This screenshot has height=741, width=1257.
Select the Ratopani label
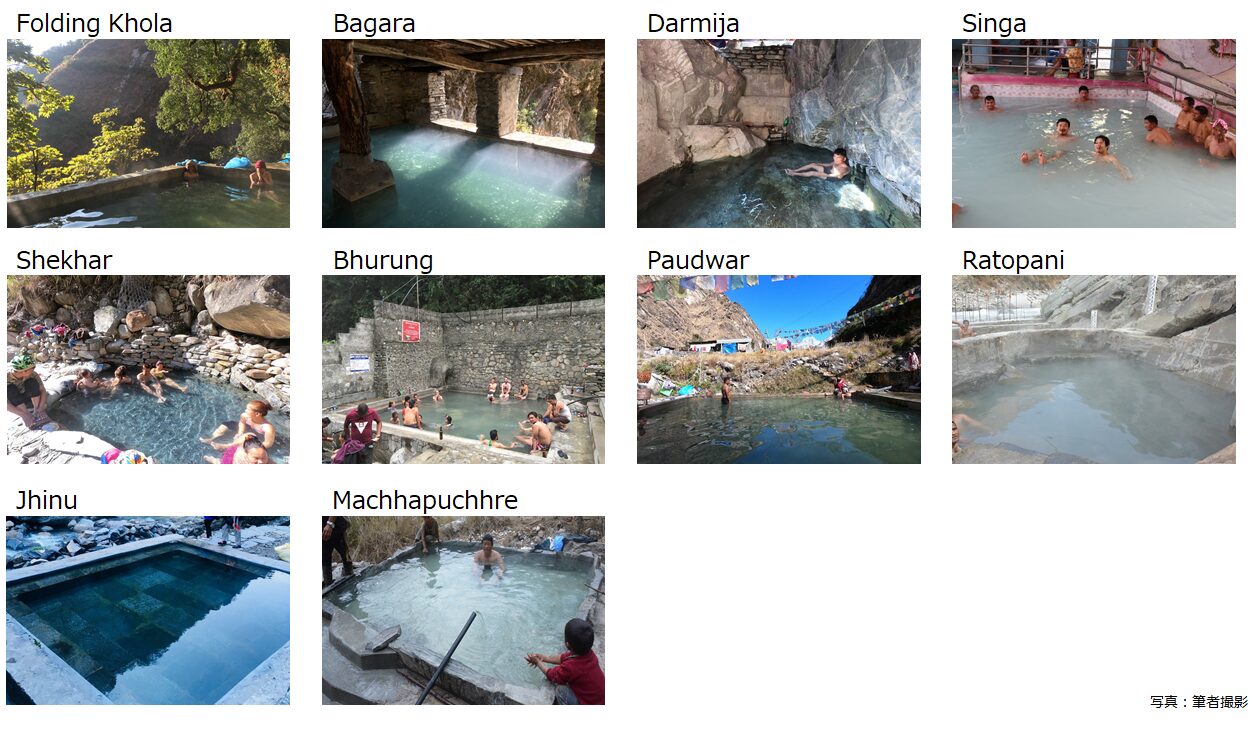pos(1013,260)
